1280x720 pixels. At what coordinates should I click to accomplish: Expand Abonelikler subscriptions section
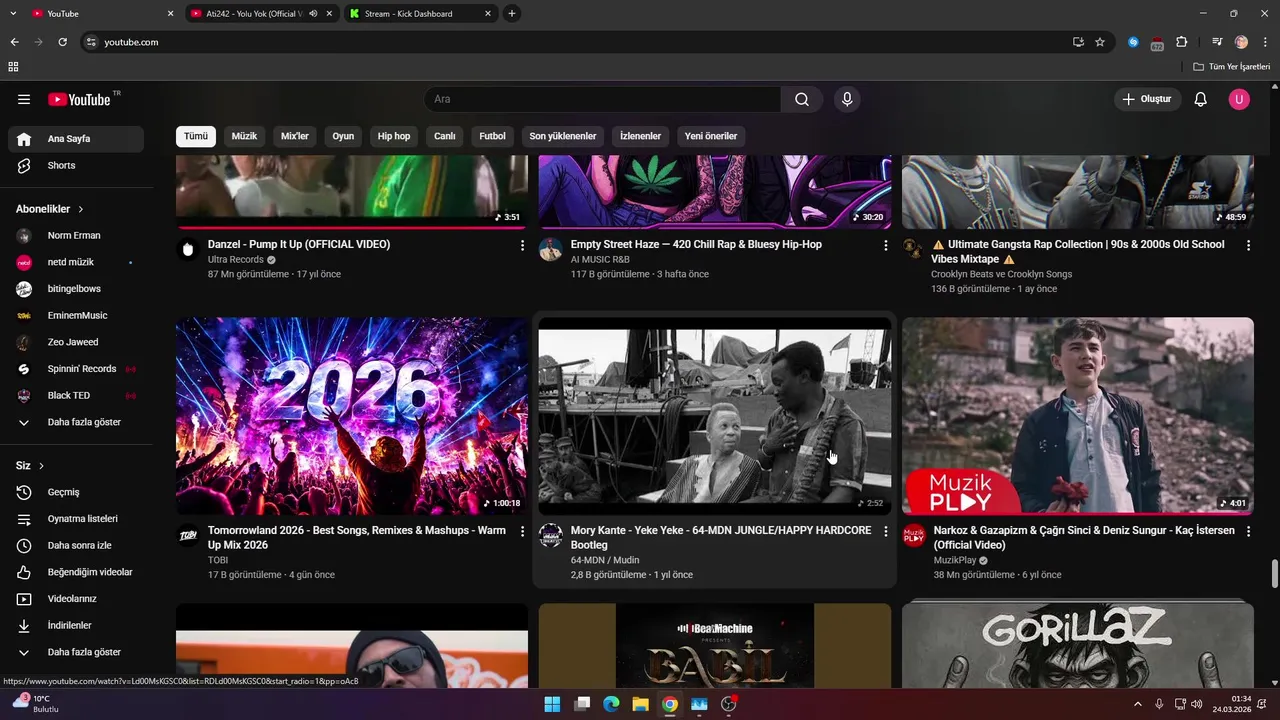coord(49,209)
